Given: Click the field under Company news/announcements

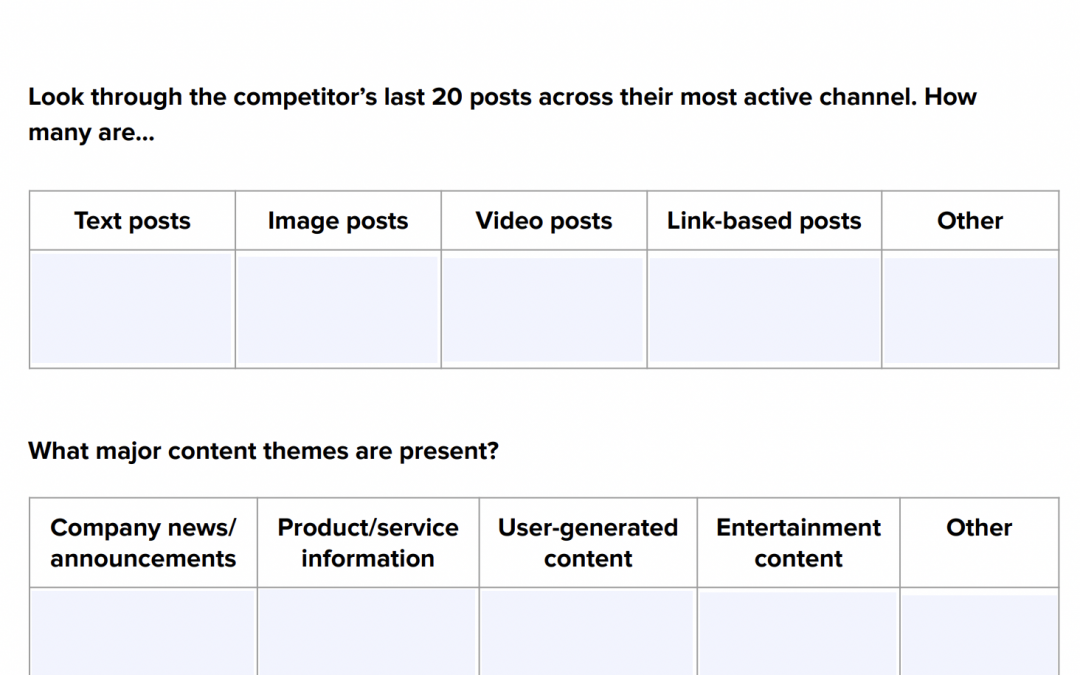Looking at the screenshot, I should (143, 632).
